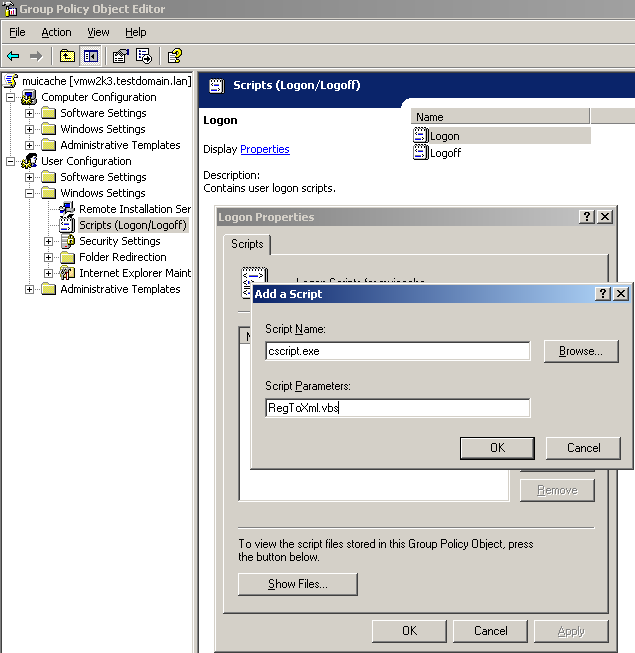
Task: Click the Computer Configuration icon
Action: coord(29,97)
